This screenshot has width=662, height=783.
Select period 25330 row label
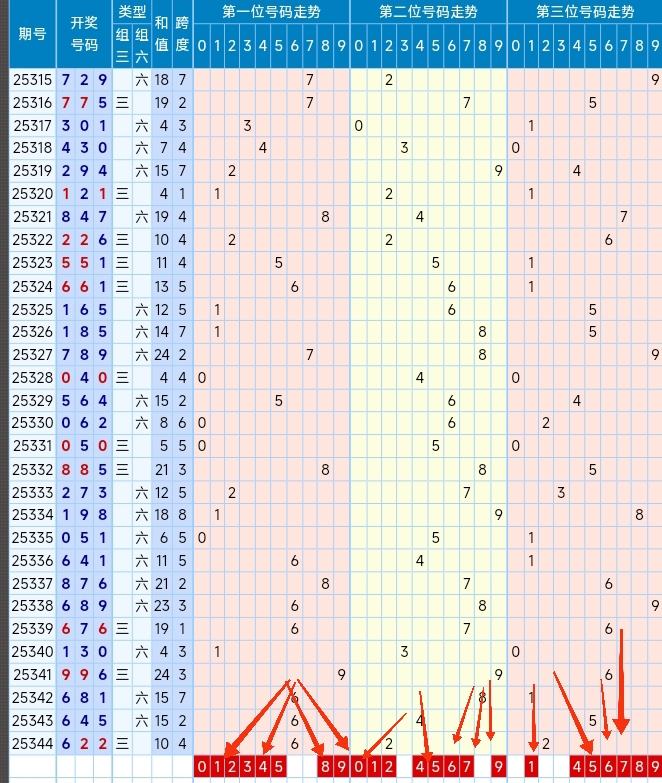[x=32, y=423]
